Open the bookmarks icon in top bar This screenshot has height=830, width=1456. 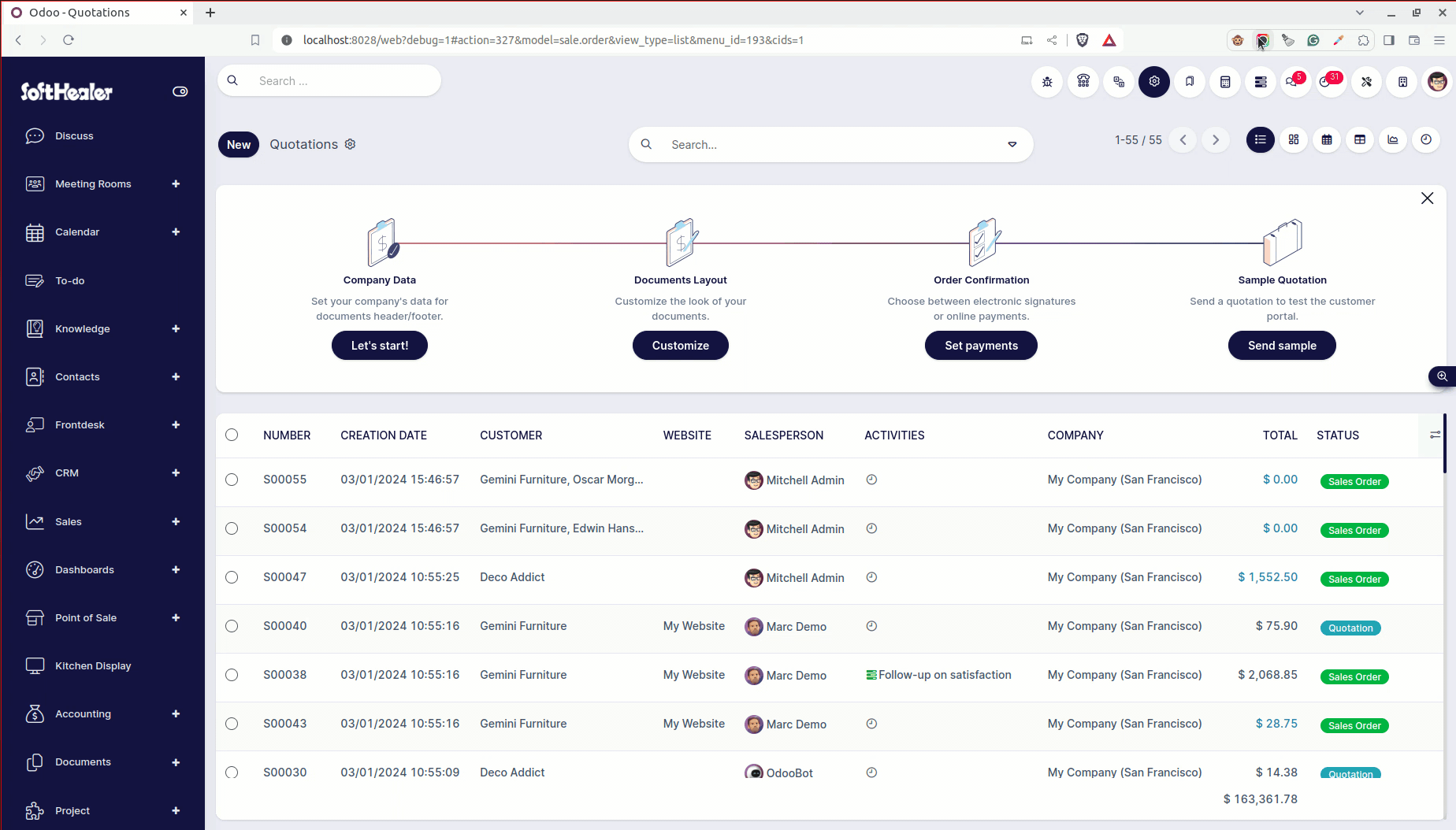[x=1190, y=82]
